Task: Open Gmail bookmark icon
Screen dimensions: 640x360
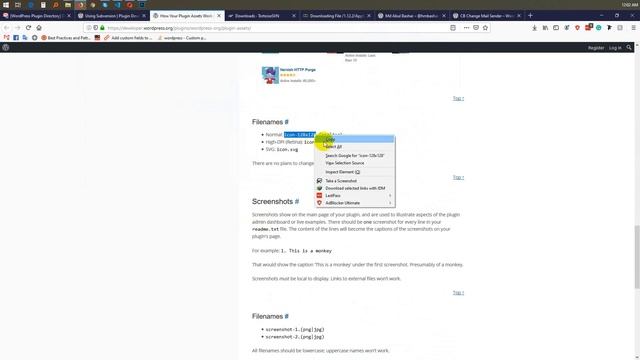Action: 7,38
